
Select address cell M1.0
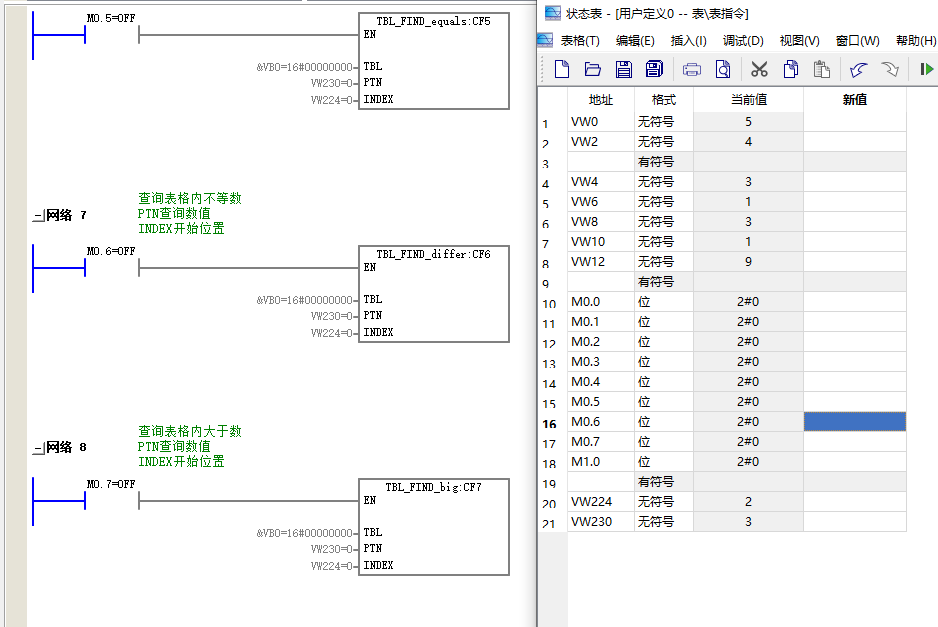tap(601, 462)
